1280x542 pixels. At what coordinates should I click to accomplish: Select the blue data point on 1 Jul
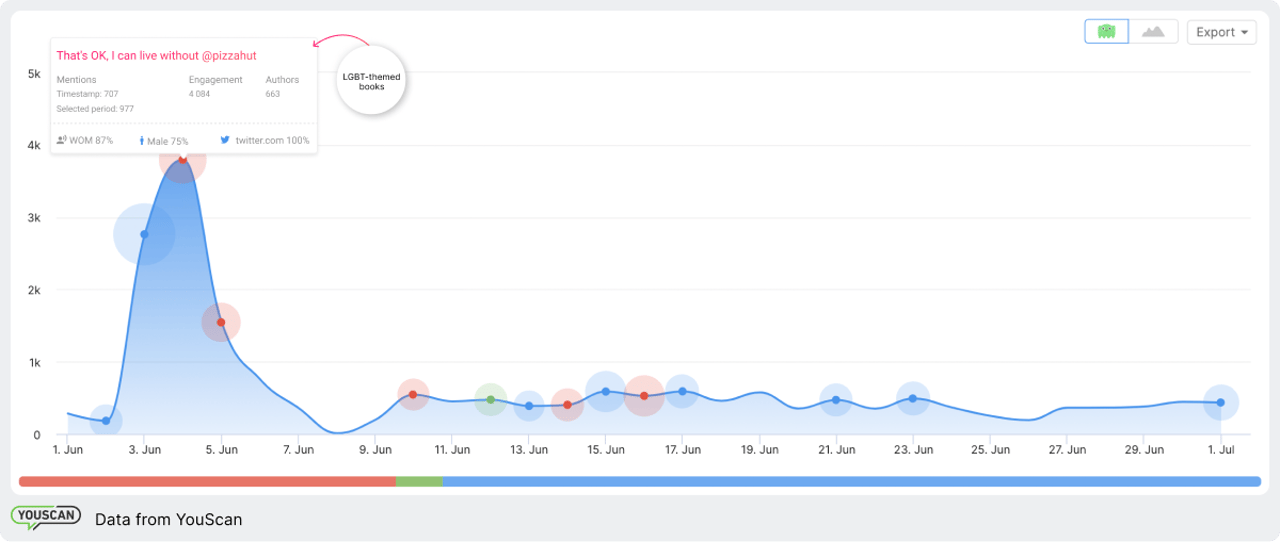click(x=1221, y=402)
